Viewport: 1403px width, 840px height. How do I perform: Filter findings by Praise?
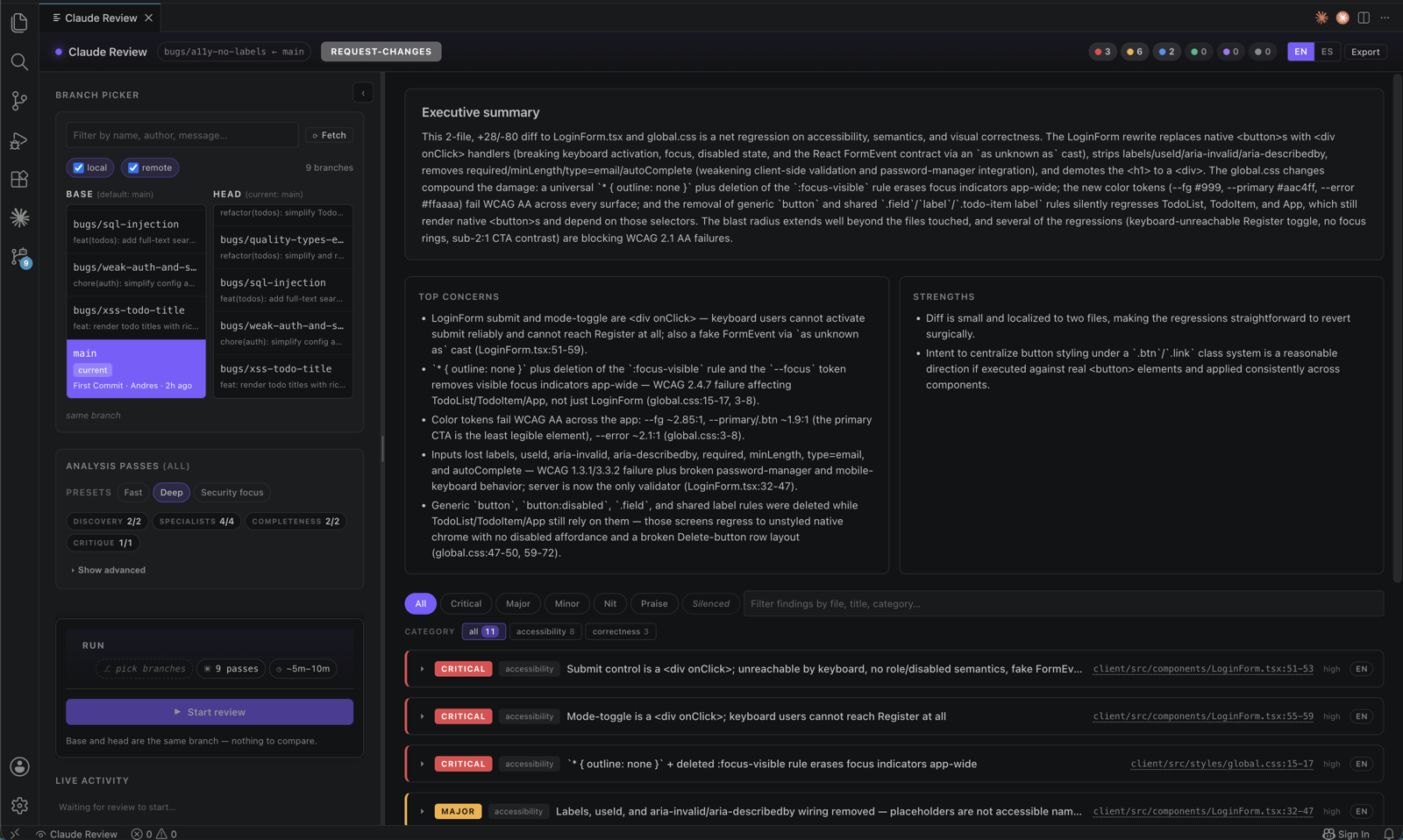point(654,604)
